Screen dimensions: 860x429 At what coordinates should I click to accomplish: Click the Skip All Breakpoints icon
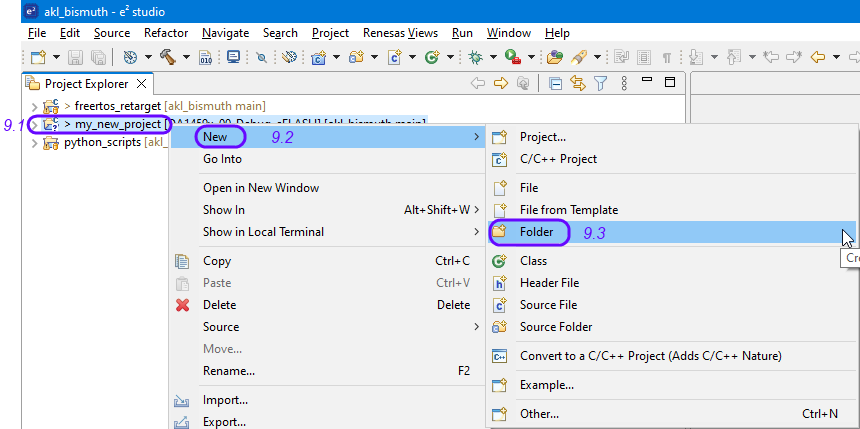click(x=262, y=57)
